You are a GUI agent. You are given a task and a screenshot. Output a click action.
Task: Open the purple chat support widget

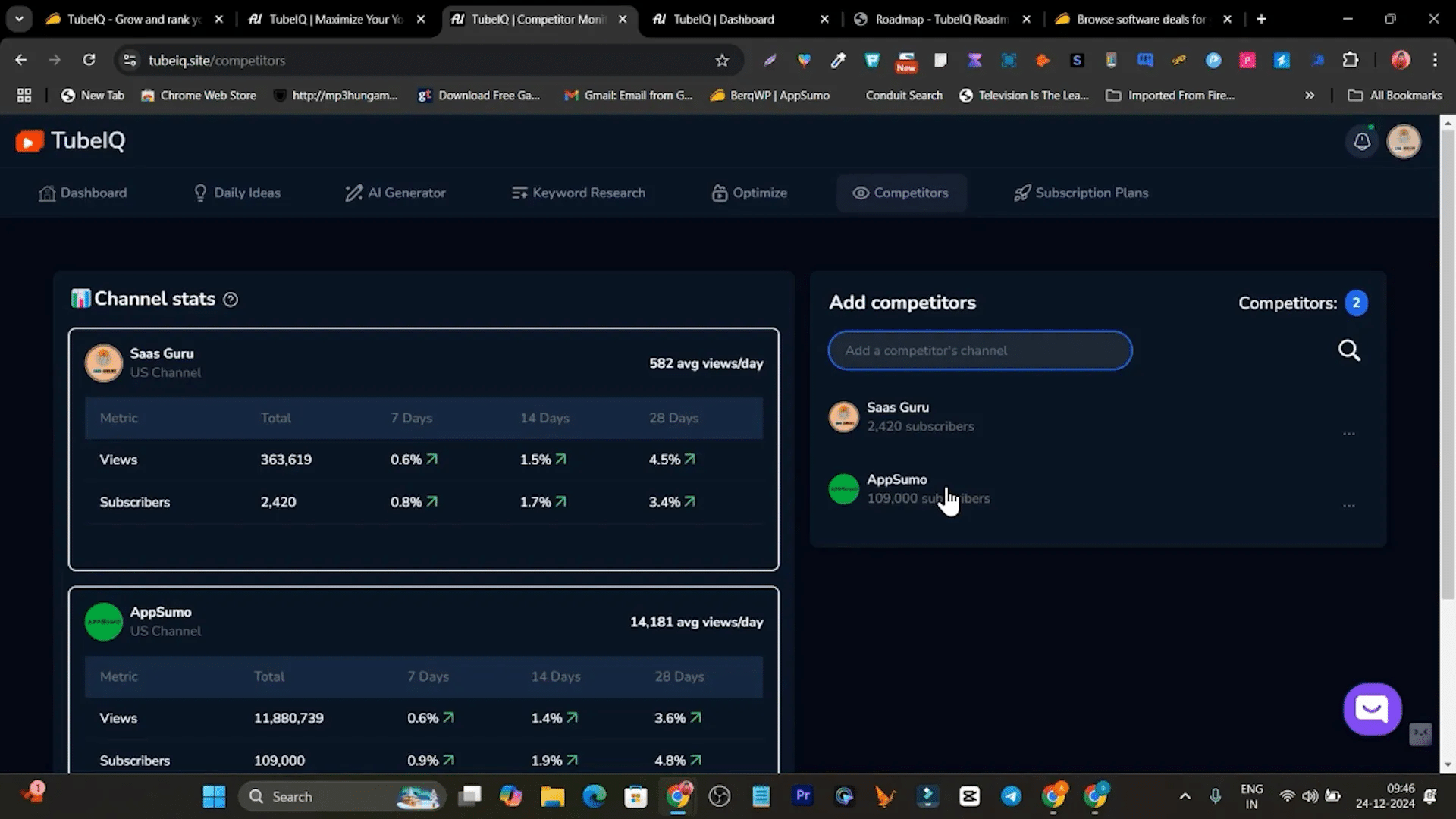click(x=1372, y=710)
